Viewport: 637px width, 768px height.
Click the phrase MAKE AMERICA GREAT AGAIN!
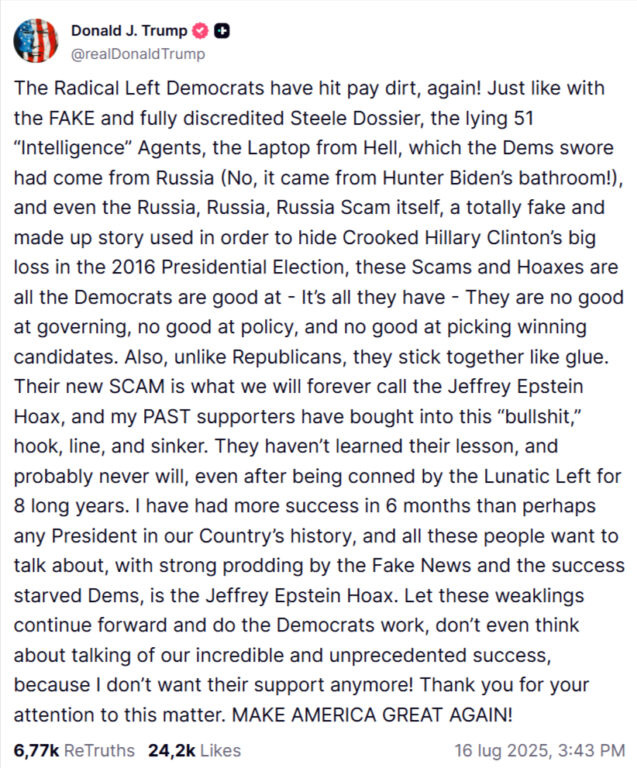[x=372, y=715]
